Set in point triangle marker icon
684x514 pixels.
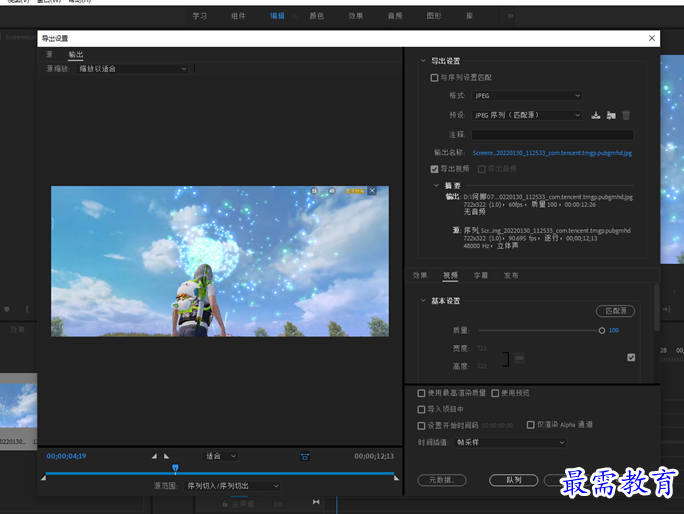pyautogui.click(x=154, y=456)
